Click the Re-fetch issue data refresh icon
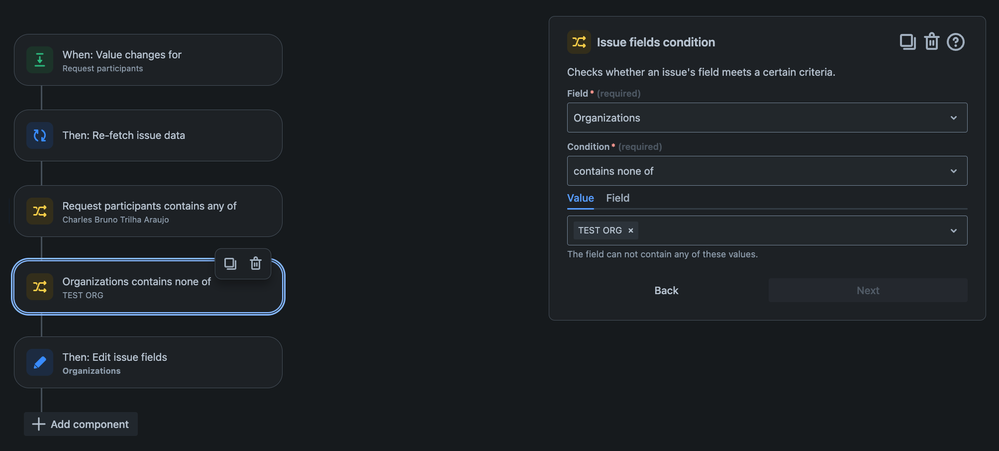Viewport: 999px width, 451px height. pyautogui.click(x=39, y=135)
